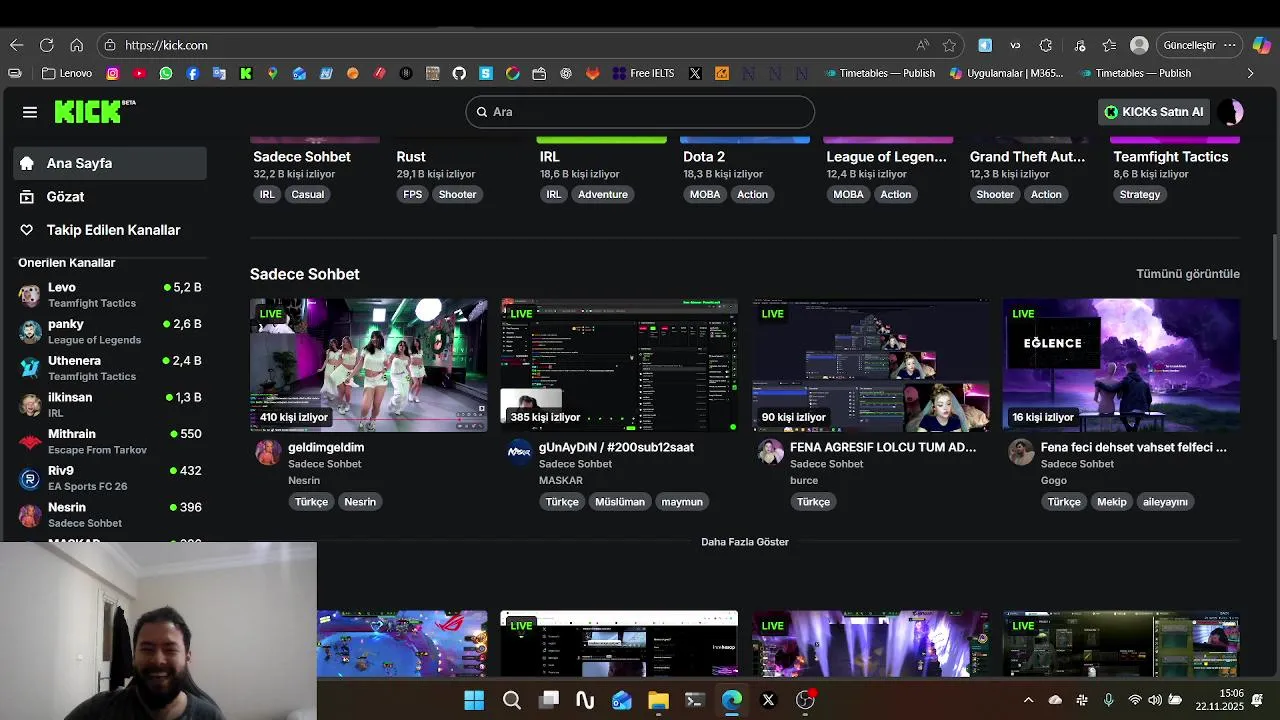Add page to favorites star icon
The width and height of the screenshot is (1280, 720).
949,45
